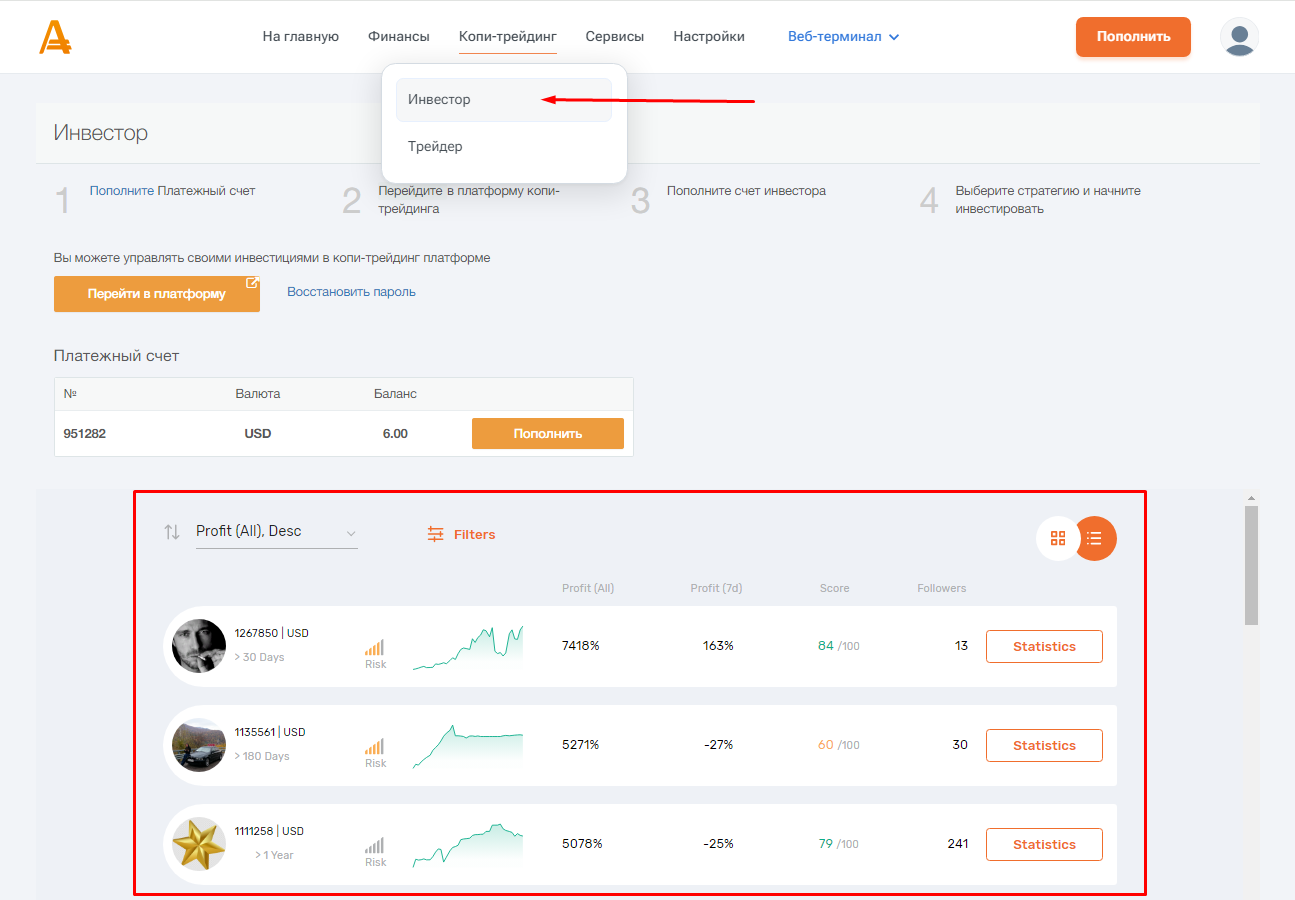The image size is (1295, 900).
Task: Click the Перейти в платформу button
Action: (x=157, y=294)
